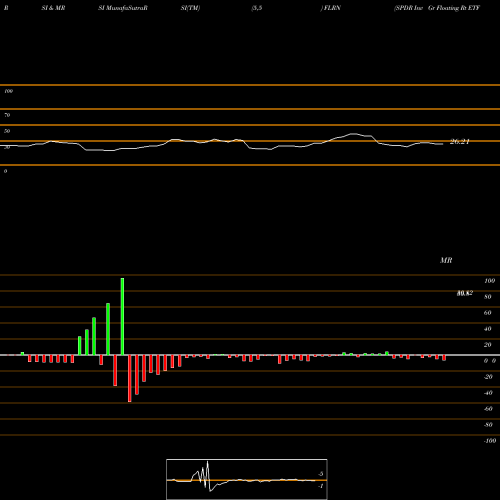Click the 'SI MunafaSutraR' header text

pyautogui.click(x=123, y=8)
